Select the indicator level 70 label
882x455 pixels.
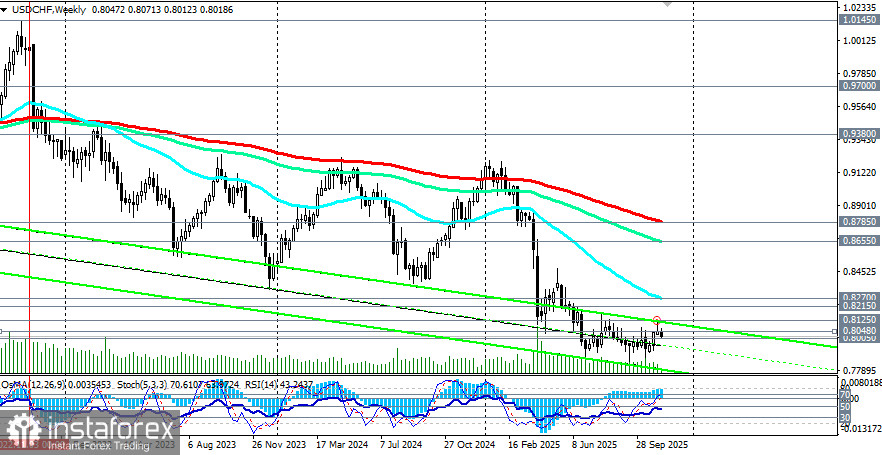coord(844,396)
